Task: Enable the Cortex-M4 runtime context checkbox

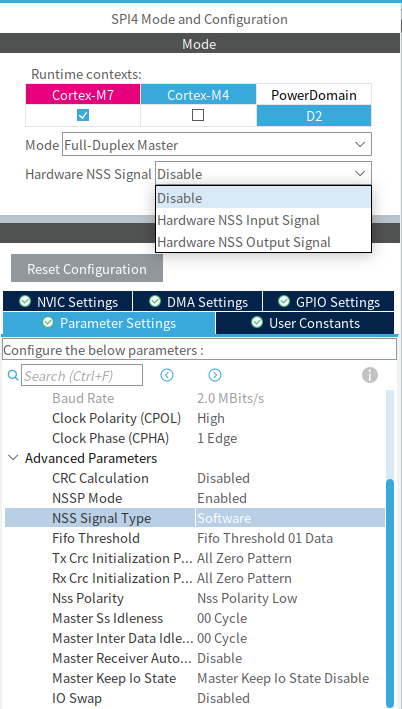Action: coord(198,116)
